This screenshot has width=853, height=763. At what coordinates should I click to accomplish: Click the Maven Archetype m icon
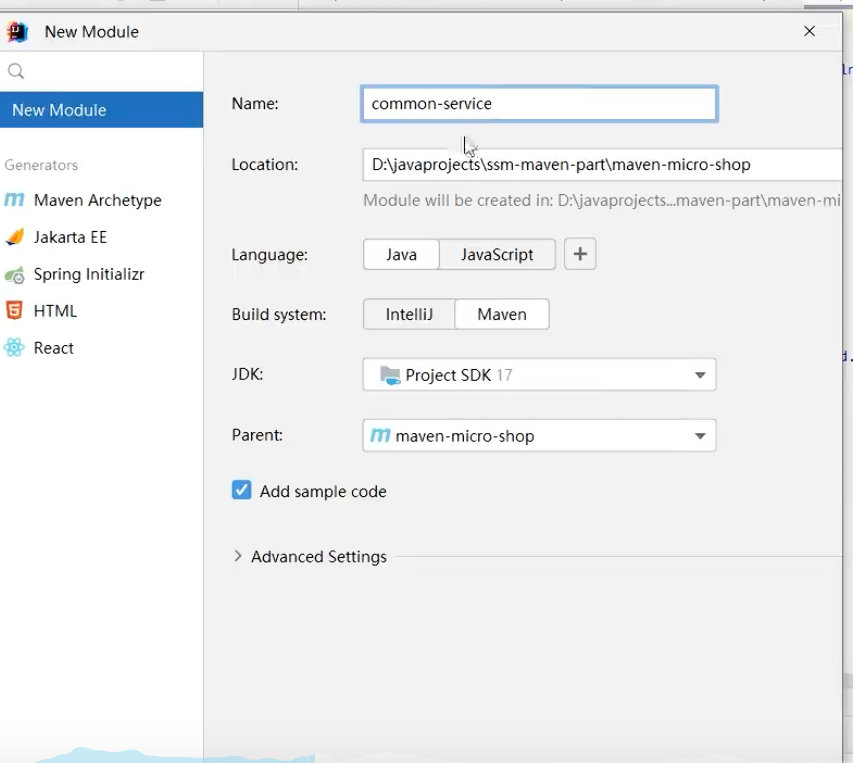[x=14, y=200]
